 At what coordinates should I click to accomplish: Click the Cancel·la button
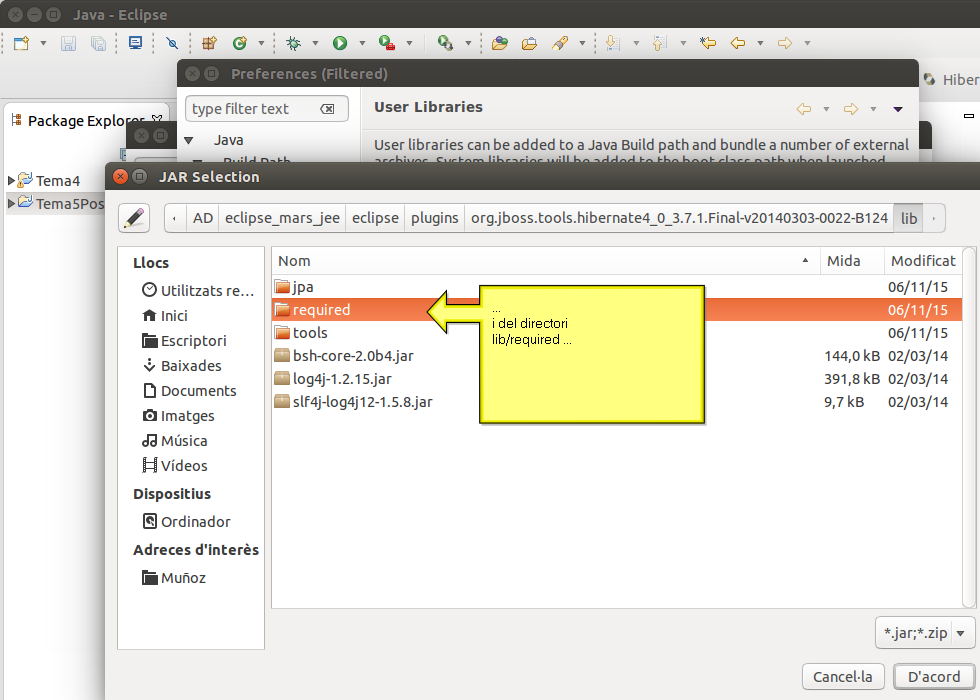click(x=842, y=677)
